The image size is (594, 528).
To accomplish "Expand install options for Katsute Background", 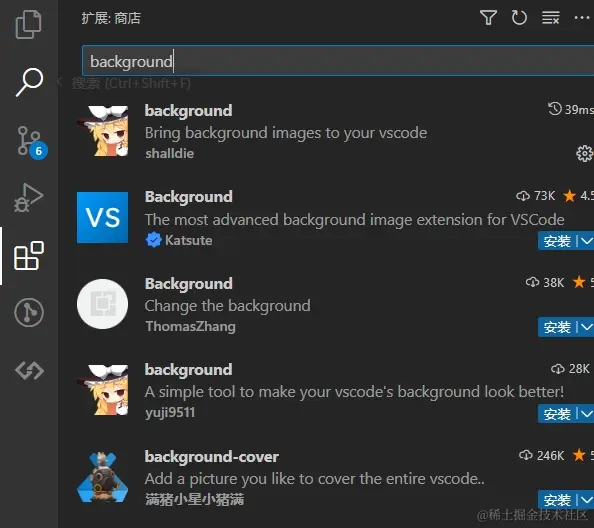I will tap(586, 241).
